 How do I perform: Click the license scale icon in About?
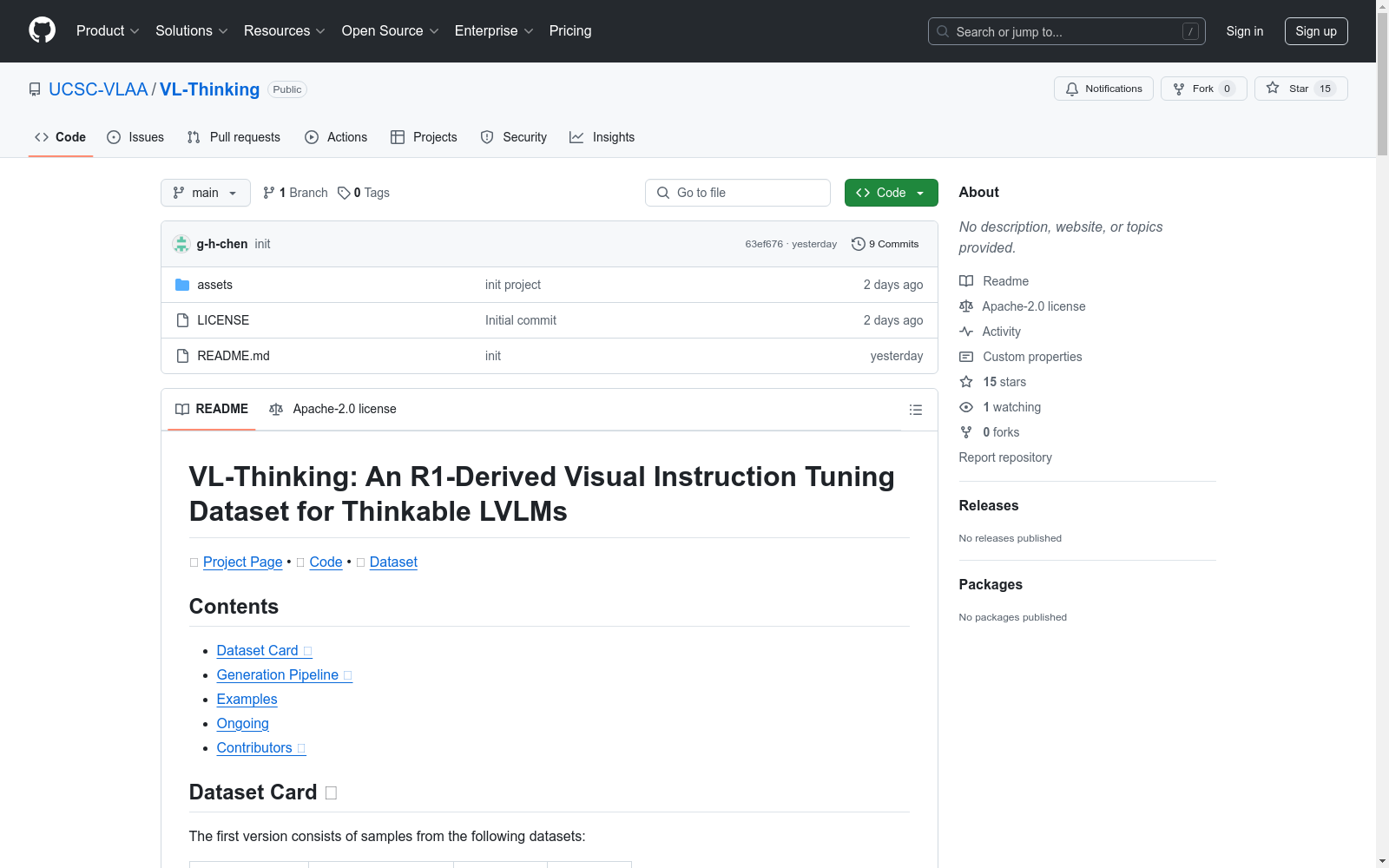click(x=966, y=306)
